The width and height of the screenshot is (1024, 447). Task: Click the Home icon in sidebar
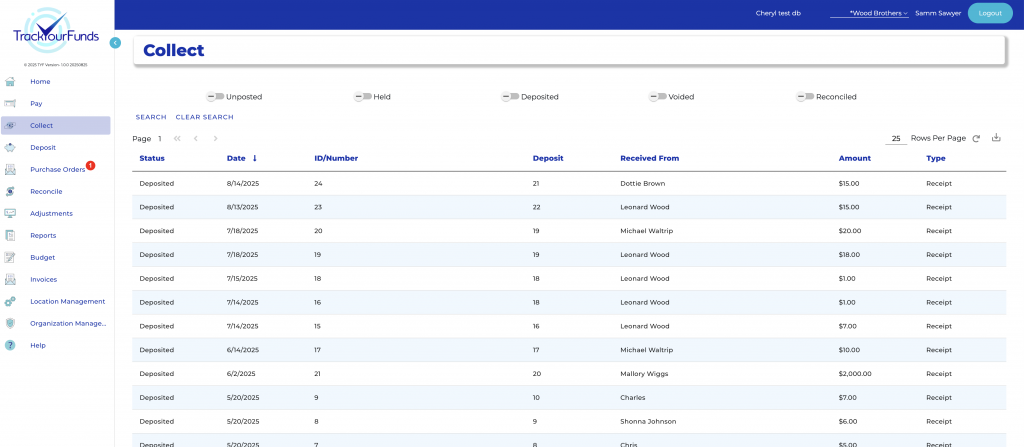(x=10, y=82)
